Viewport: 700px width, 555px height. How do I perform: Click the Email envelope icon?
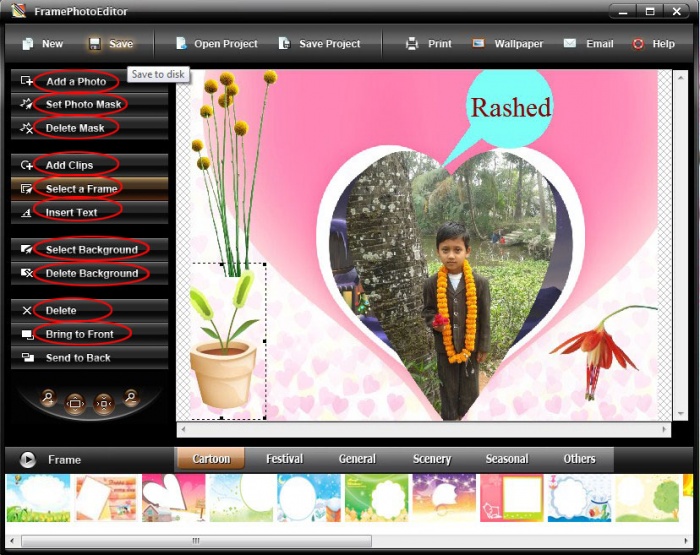(570, 43)
